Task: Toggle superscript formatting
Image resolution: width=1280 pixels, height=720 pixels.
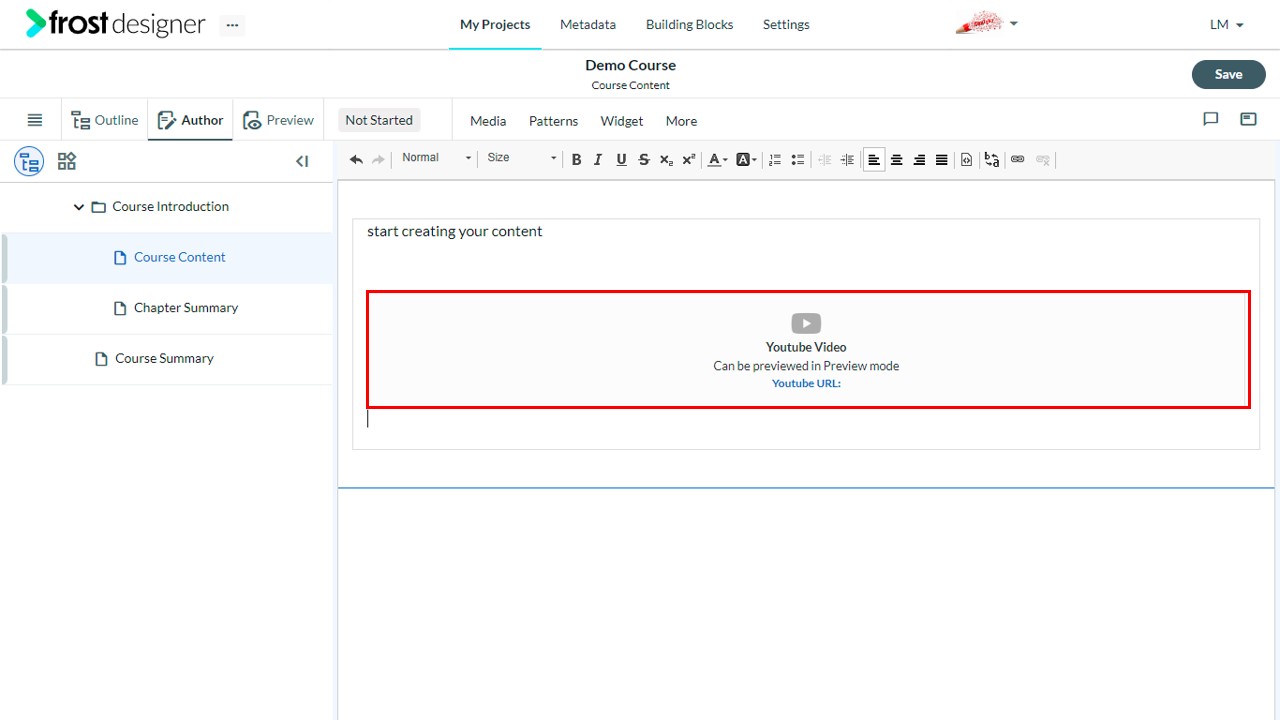Action: tap(689, 160)
